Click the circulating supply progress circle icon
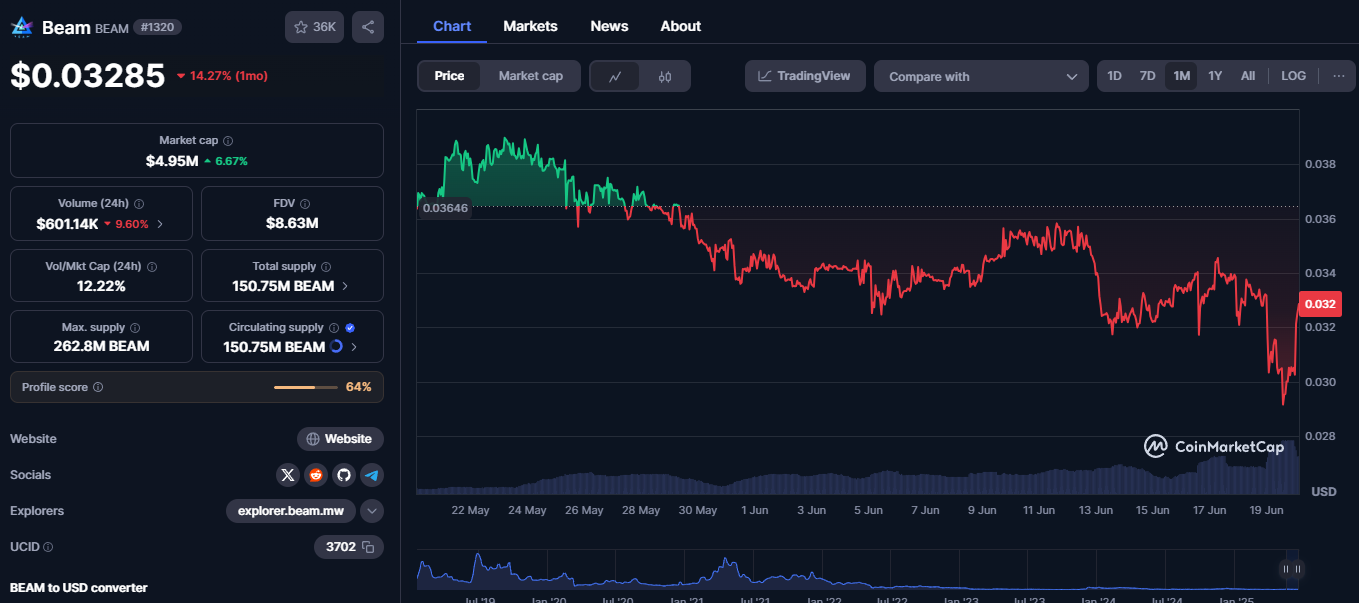This screenshot has width=1359, height=603. click(336, 346)
